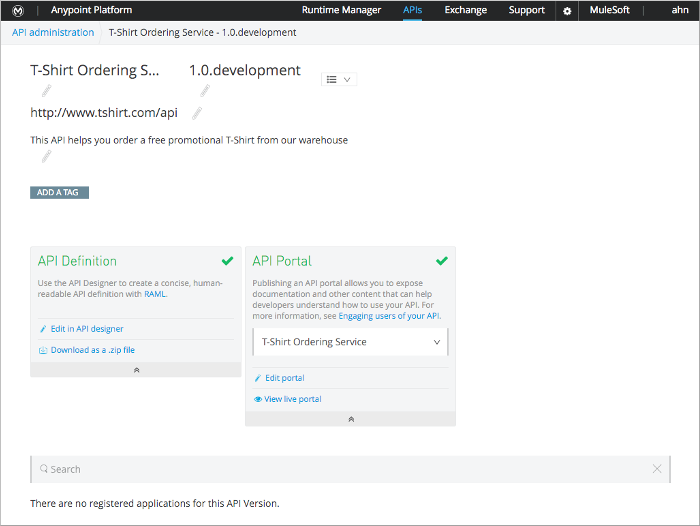The image size is (700, 526).
Task: Open the RAML link
Action: 155,294
